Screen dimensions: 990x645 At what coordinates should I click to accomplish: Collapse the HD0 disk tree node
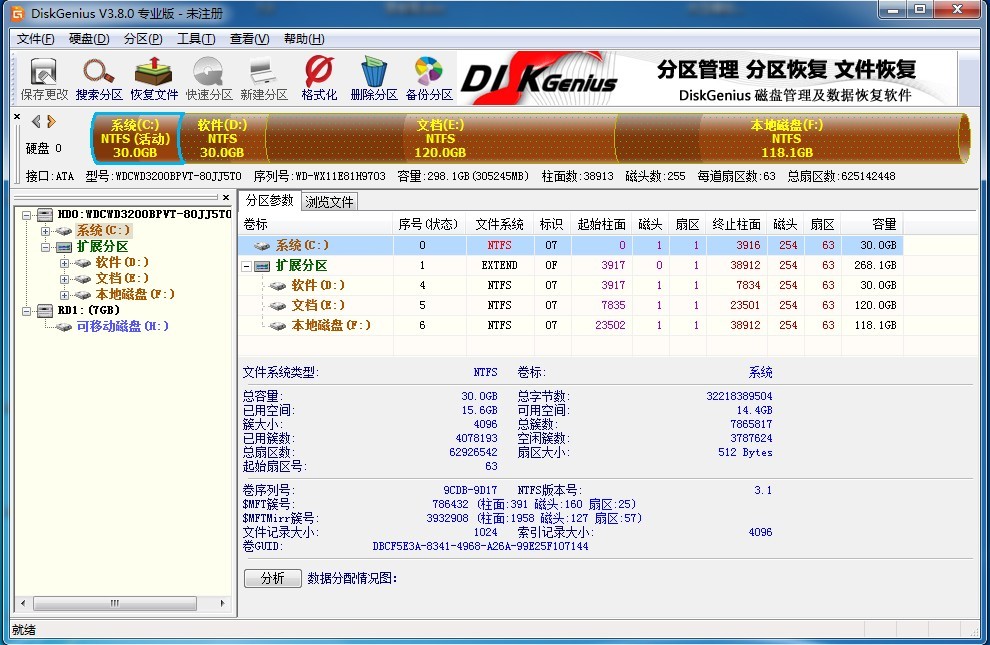click(x=27, y=214)
